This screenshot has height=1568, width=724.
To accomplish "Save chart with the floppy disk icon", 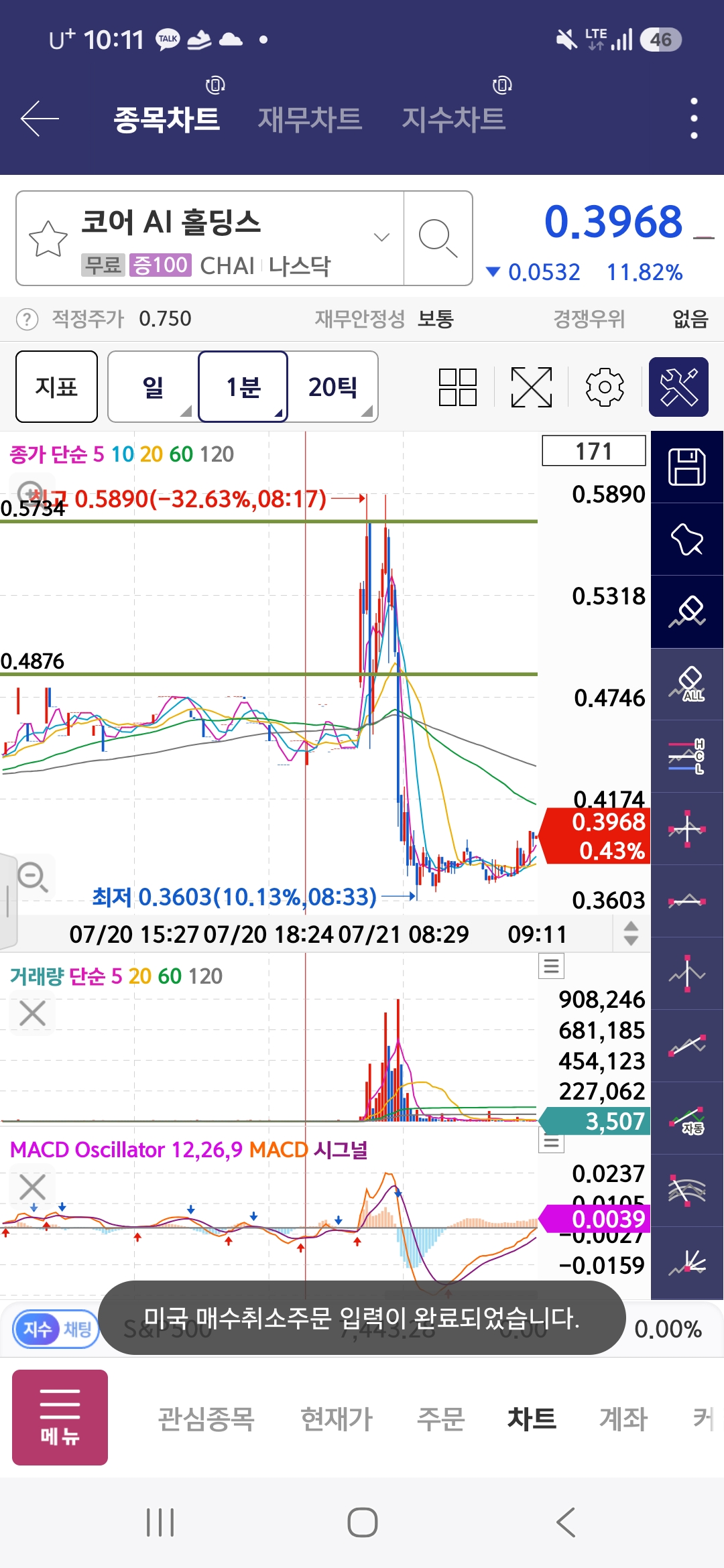I will point(687,467).
